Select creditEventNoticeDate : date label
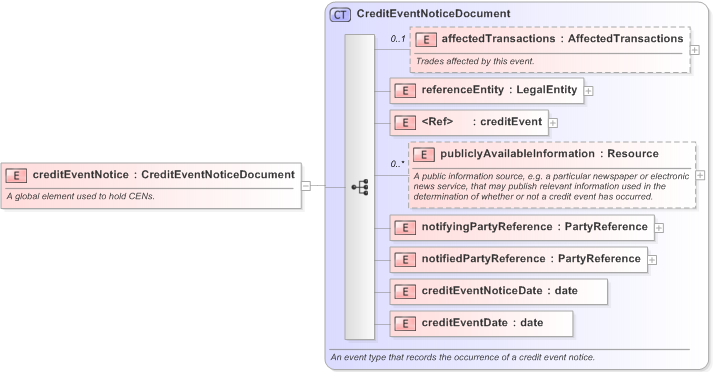 pos(499,291)
